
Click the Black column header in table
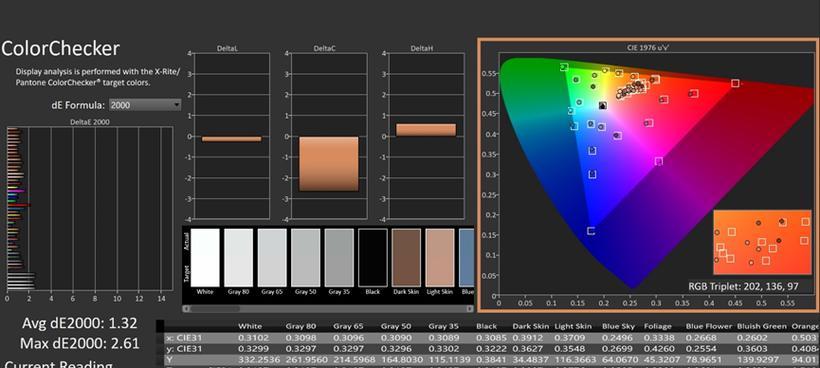(x=486, y=326)
